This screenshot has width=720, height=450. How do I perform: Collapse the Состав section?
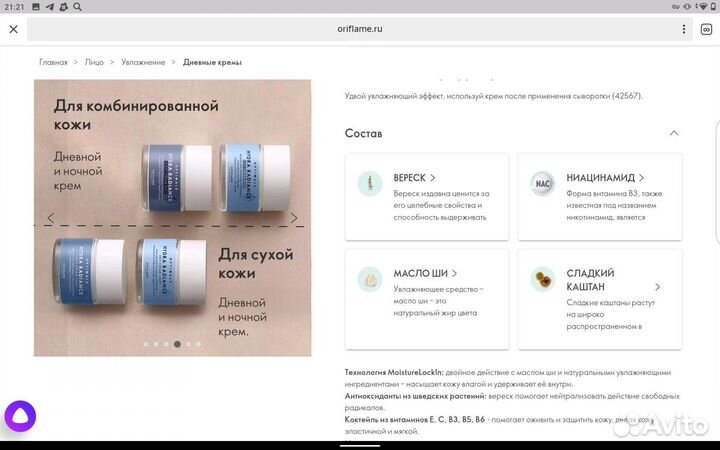click(x=673, y=133)
